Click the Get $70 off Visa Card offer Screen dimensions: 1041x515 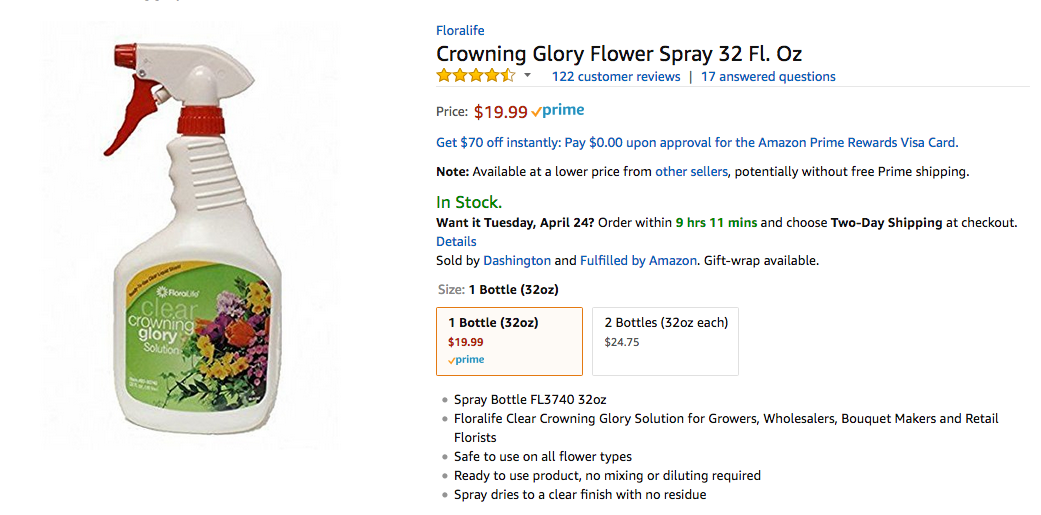pyautogui.click(x=697, y=142)
